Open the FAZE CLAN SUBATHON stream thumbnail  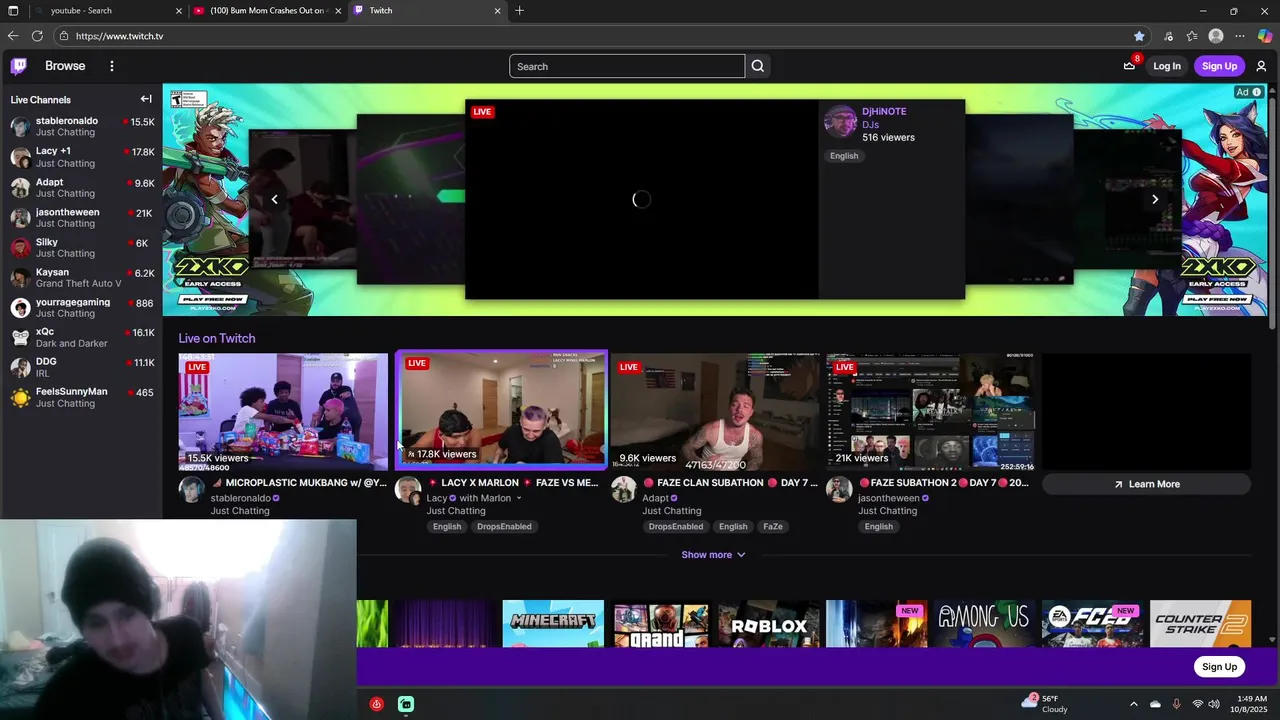point(715,411)
